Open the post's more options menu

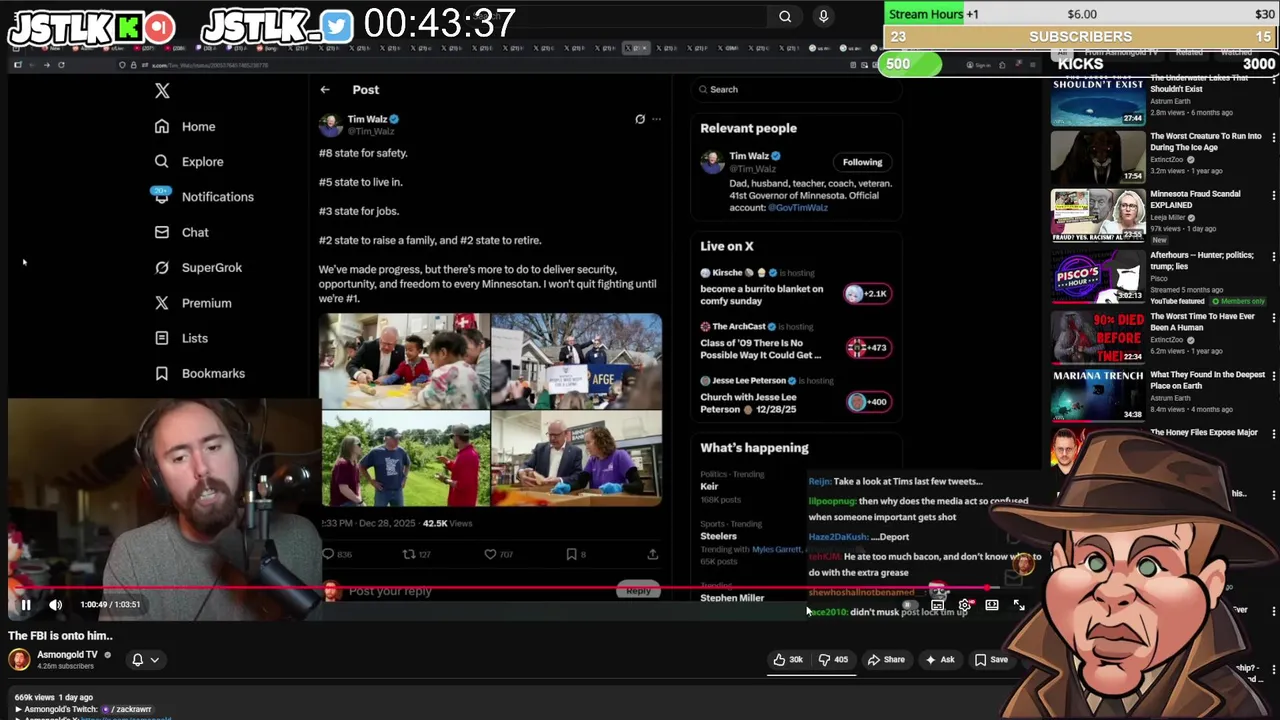tap(656, 119)
